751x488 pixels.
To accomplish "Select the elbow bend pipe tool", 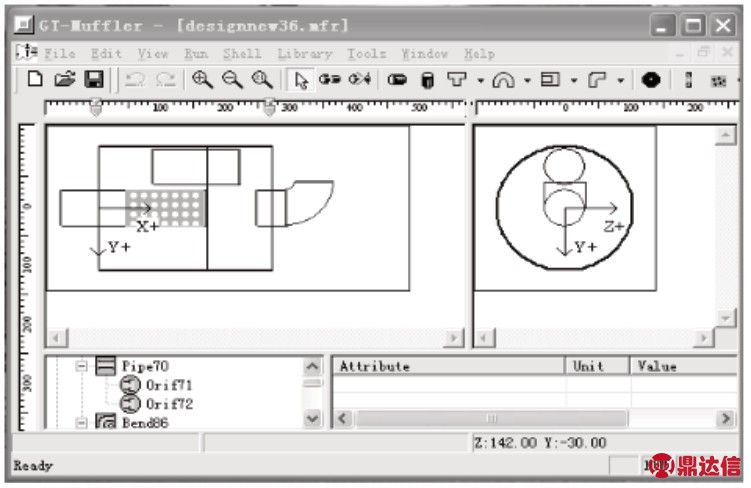I will point(596,79).
